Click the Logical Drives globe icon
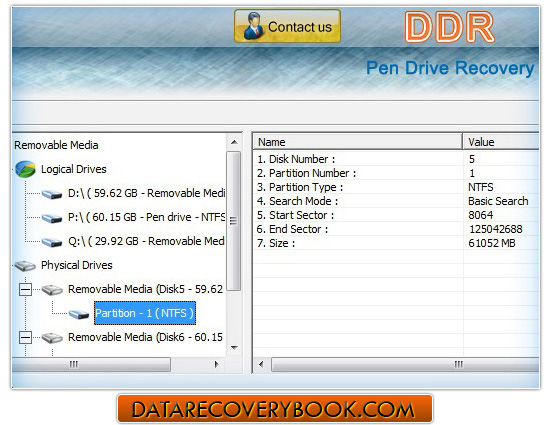Screen dimensions: 550x425 click(25, 169)
